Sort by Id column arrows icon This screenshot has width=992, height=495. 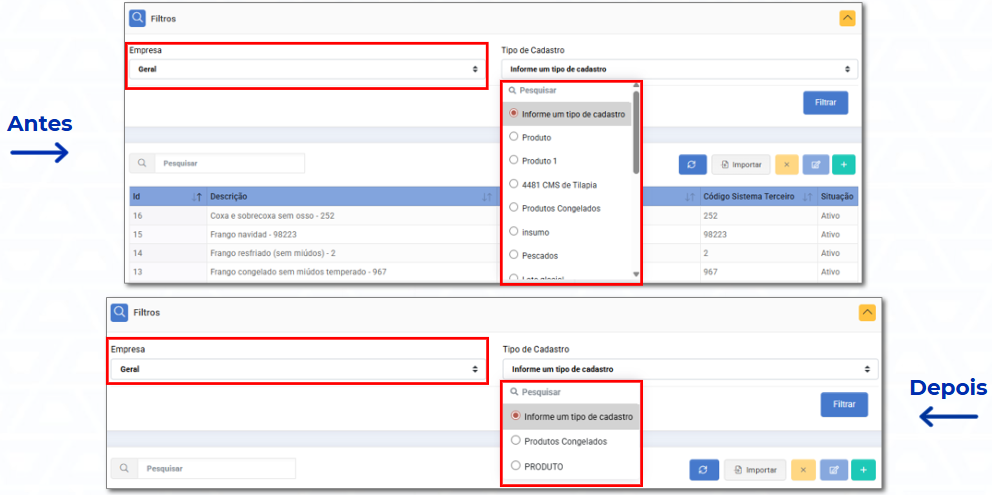point(196,197)
